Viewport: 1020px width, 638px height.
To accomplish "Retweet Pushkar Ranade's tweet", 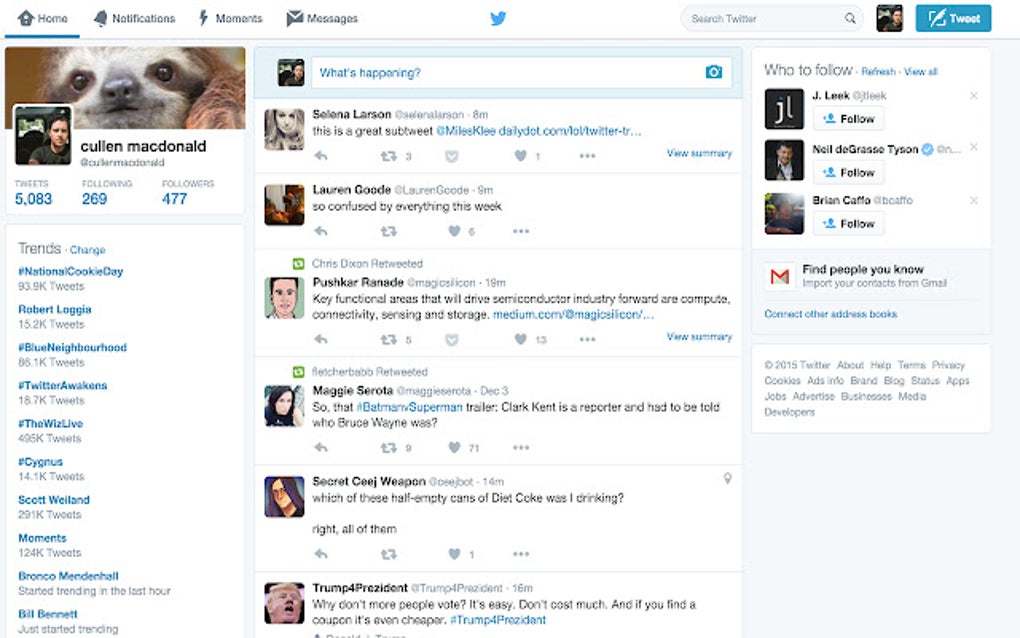I will pyautogui.click(x=388, y=339).
